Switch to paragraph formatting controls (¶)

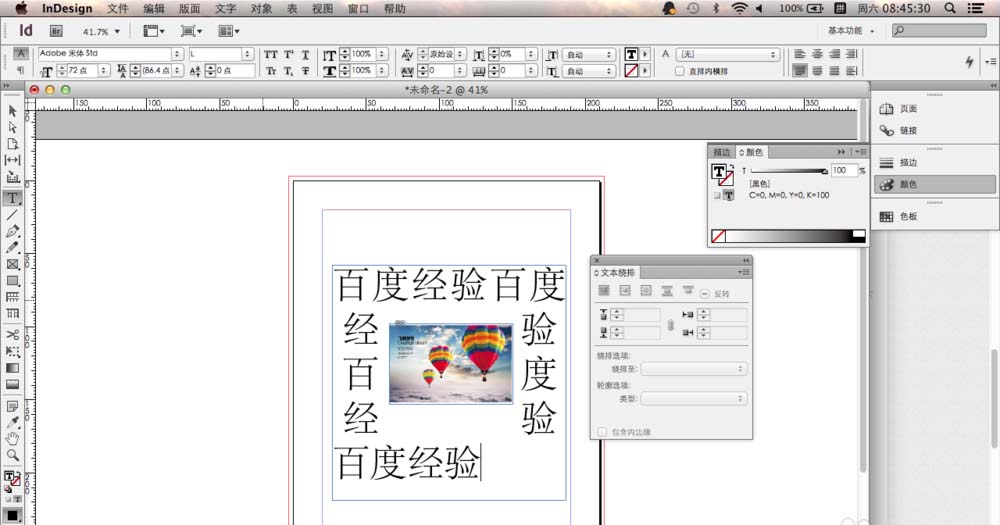point(21,70)
